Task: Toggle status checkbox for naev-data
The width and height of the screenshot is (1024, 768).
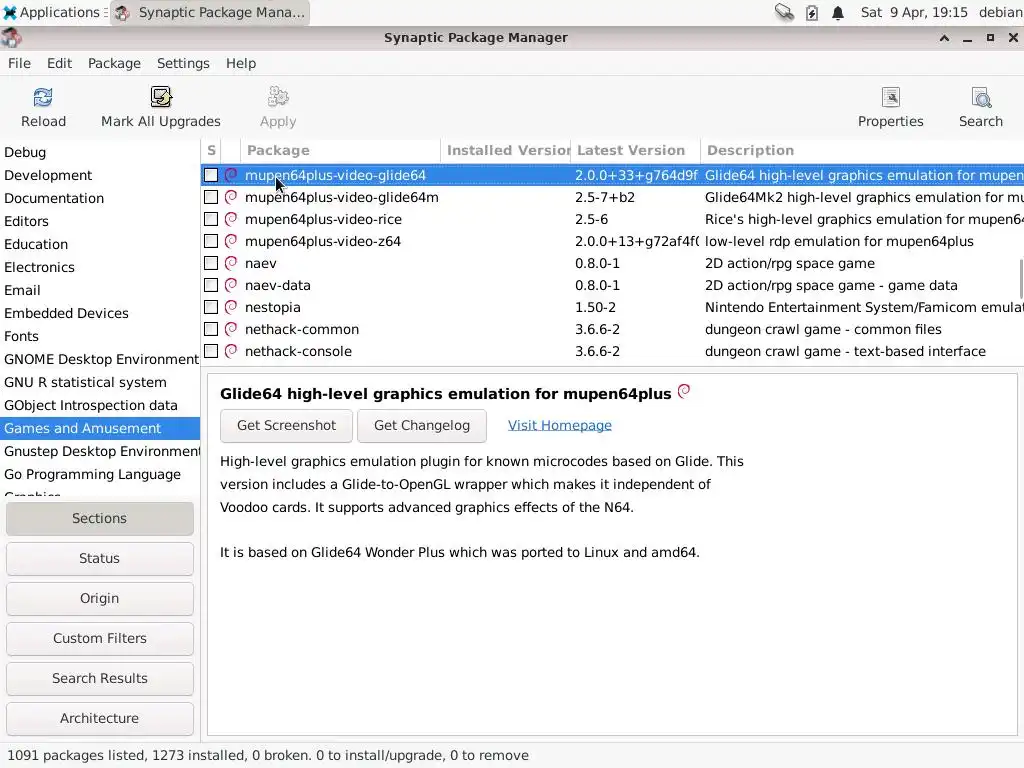Action: 211,285
